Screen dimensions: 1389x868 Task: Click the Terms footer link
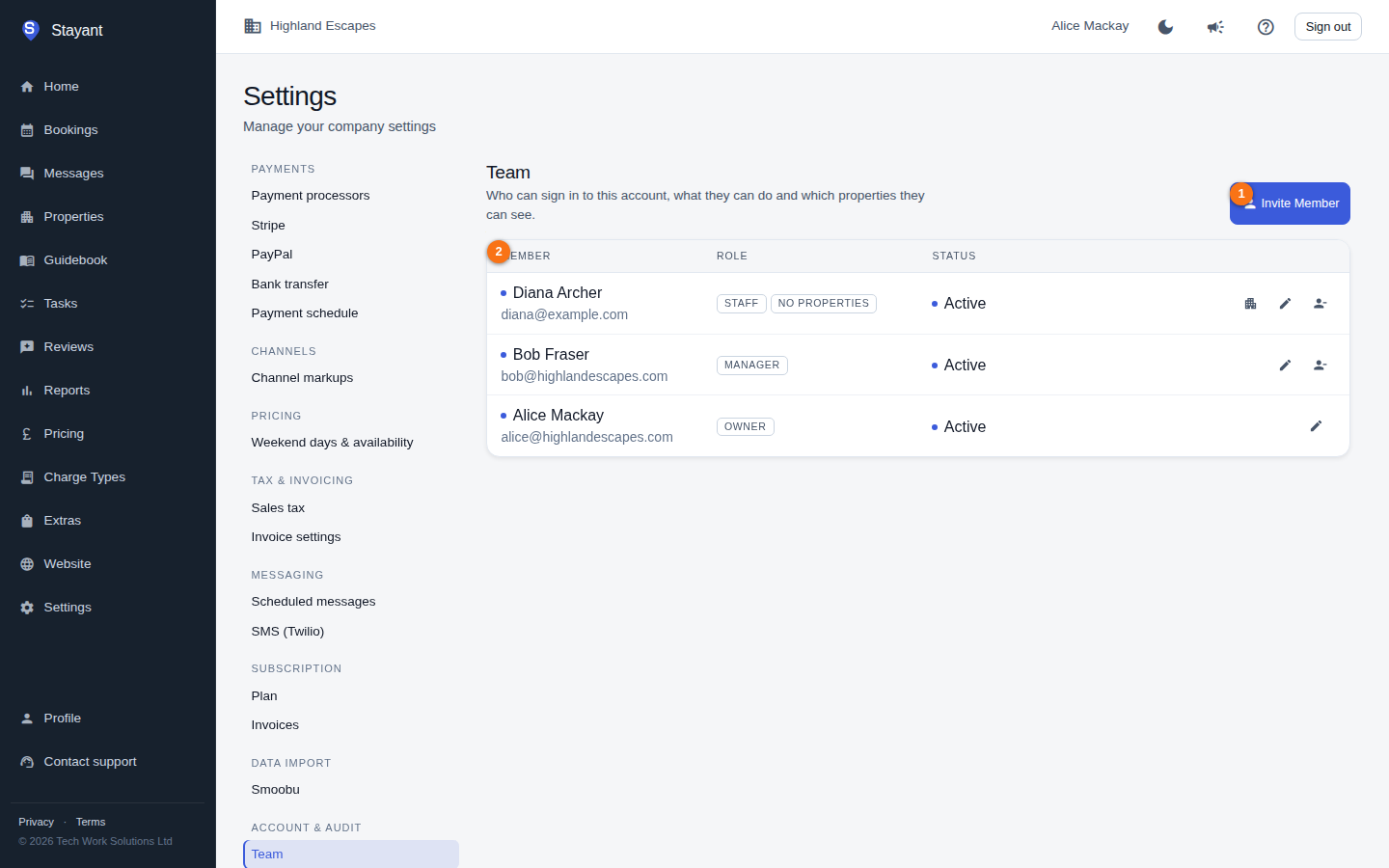click(x=91, y=823)
